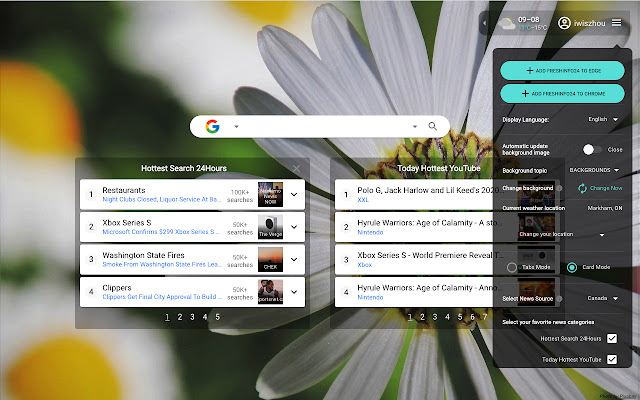
Task: Open Xbox Series S World Premiere video
Action: [430, 255]
